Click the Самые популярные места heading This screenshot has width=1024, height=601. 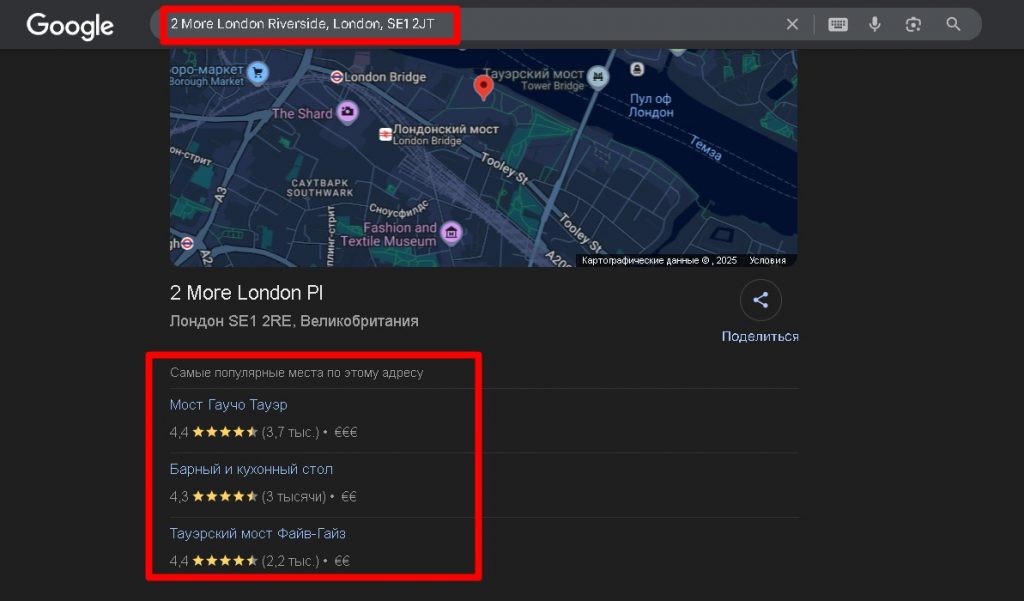pyautogui.click(x=296, y=373)
